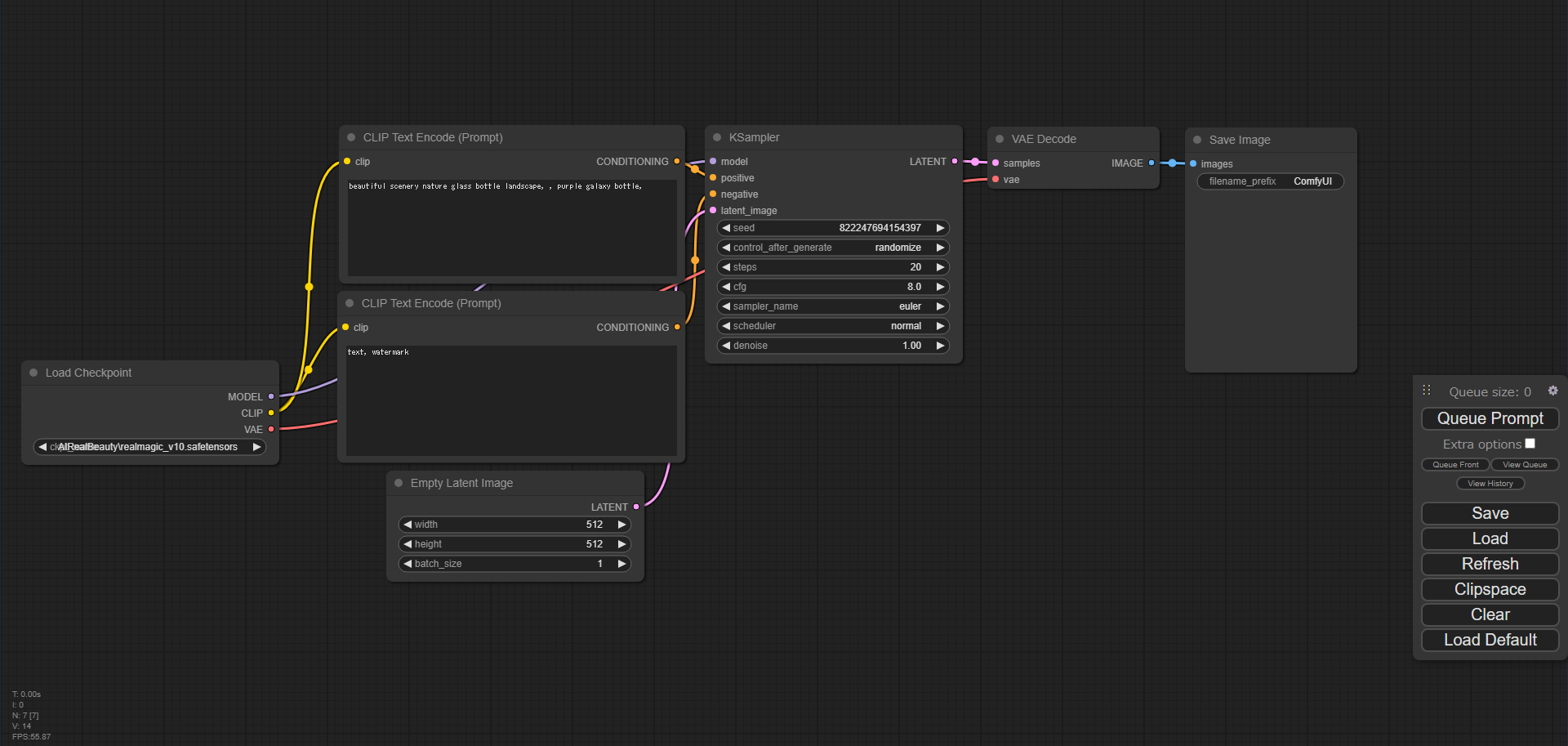This screenshot has width=1568, height=746.
Task: Click the menu panel drag handle
Action: tap(1427, 391)
